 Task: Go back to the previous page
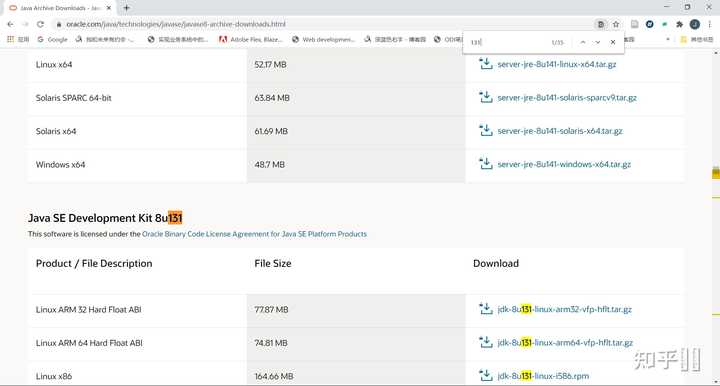click(11, 24)
